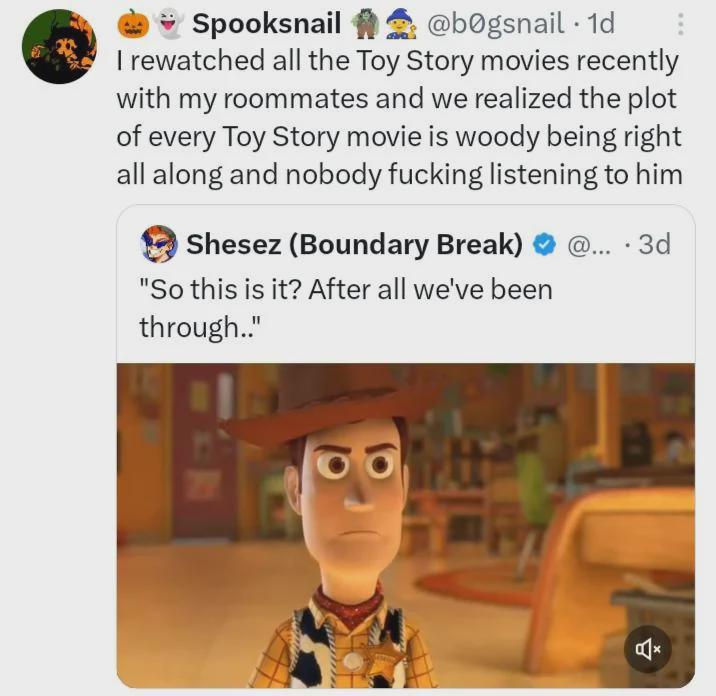Viewport: 716px width, 696px height.
Task: Click Shesez's verified blue checkmark badge
Action: point(543,244)
